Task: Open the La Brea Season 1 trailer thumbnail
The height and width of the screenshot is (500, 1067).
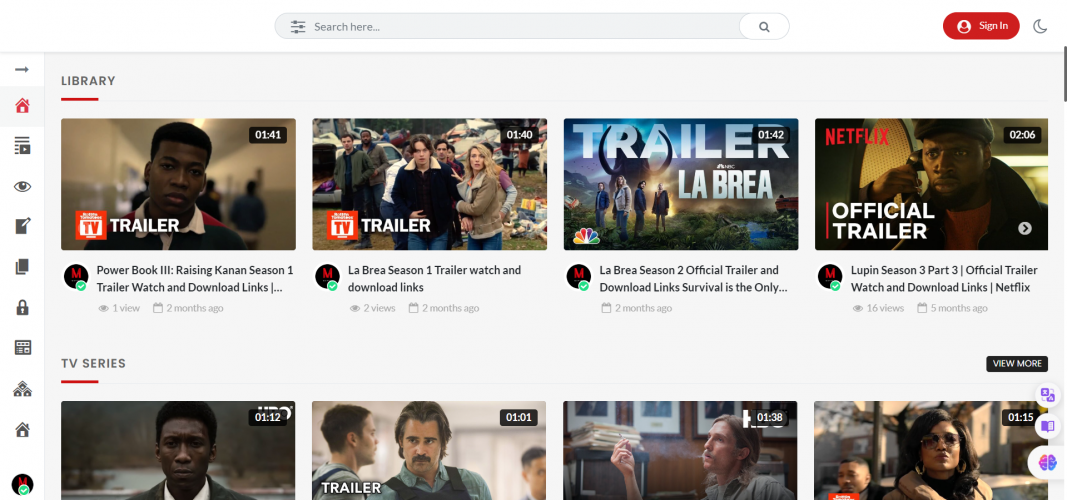Action: [x=429, y=184]
